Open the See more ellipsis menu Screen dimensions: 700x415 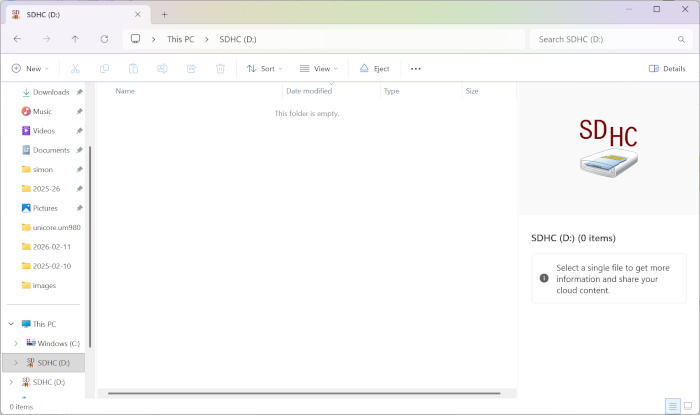(x=416, y=69)
